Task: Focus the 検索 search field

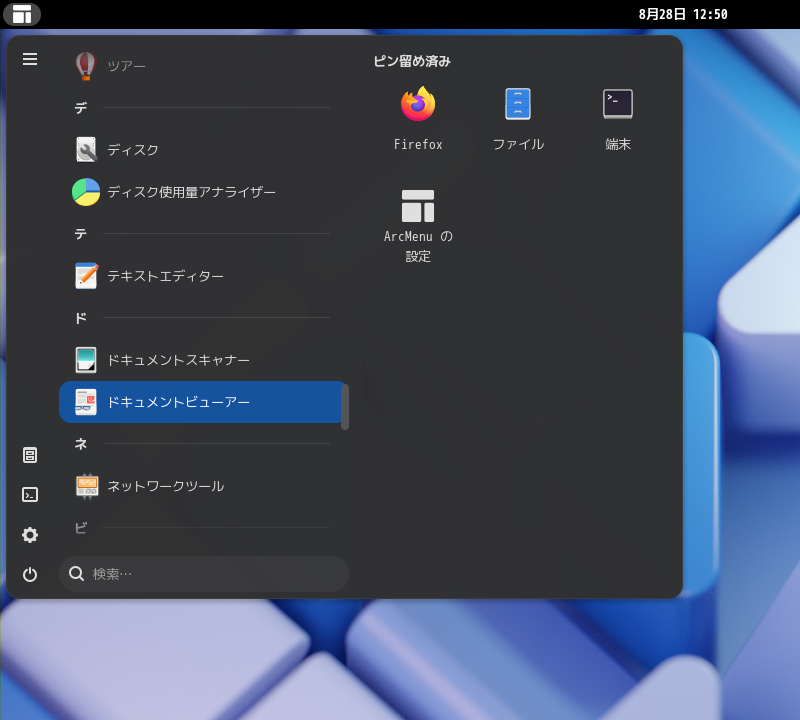Action: click(204, 574)
